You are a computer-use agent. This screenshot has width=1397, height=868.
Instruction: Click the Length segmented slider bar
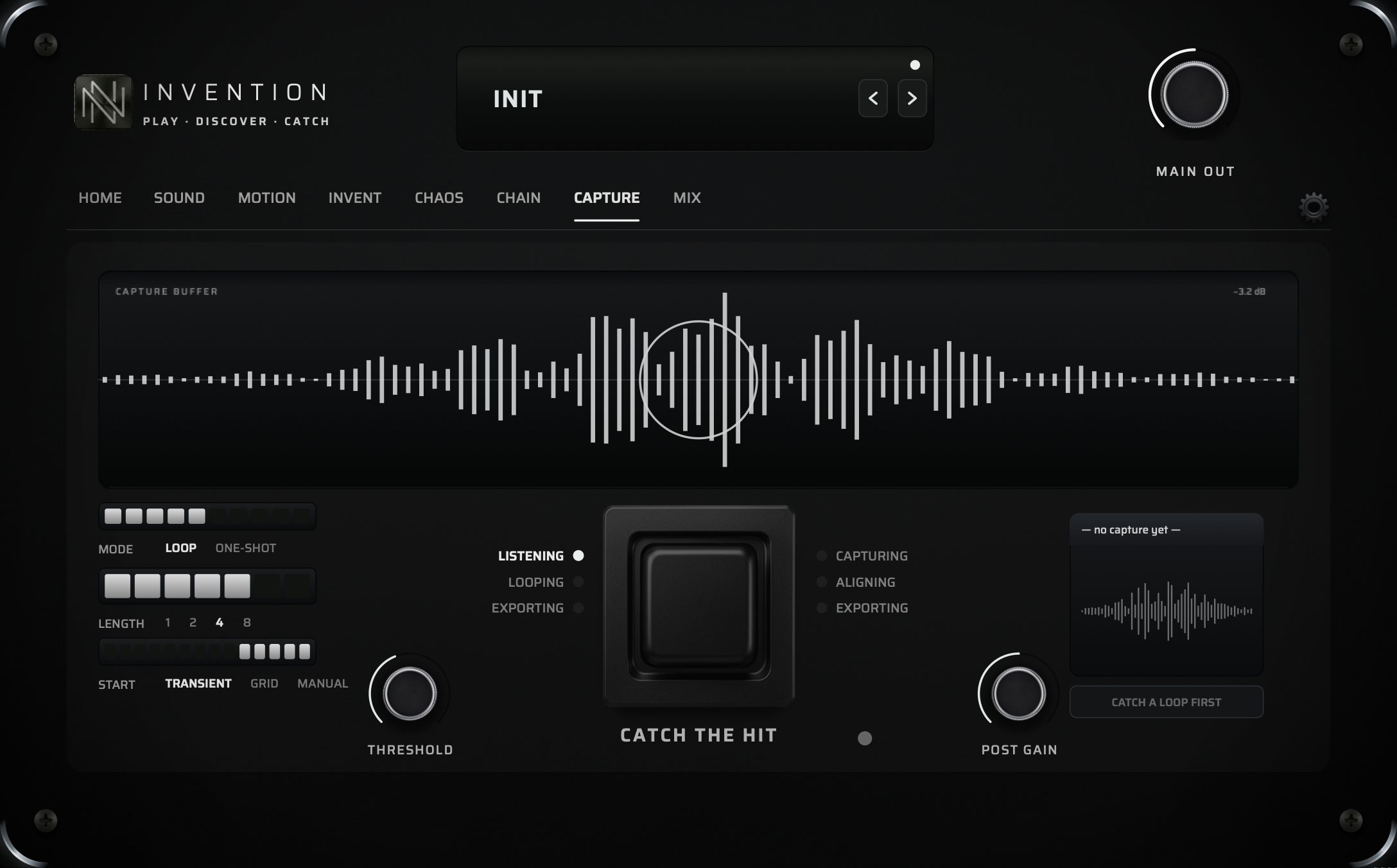click(207, 586)
